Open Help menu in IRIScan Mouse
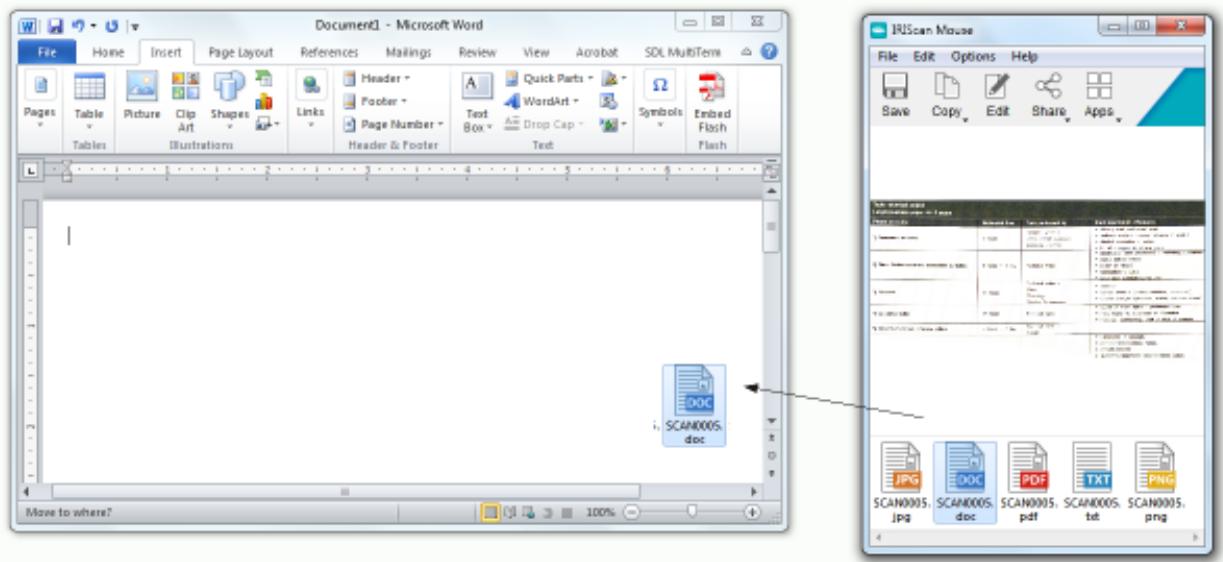 point(1024,57)
